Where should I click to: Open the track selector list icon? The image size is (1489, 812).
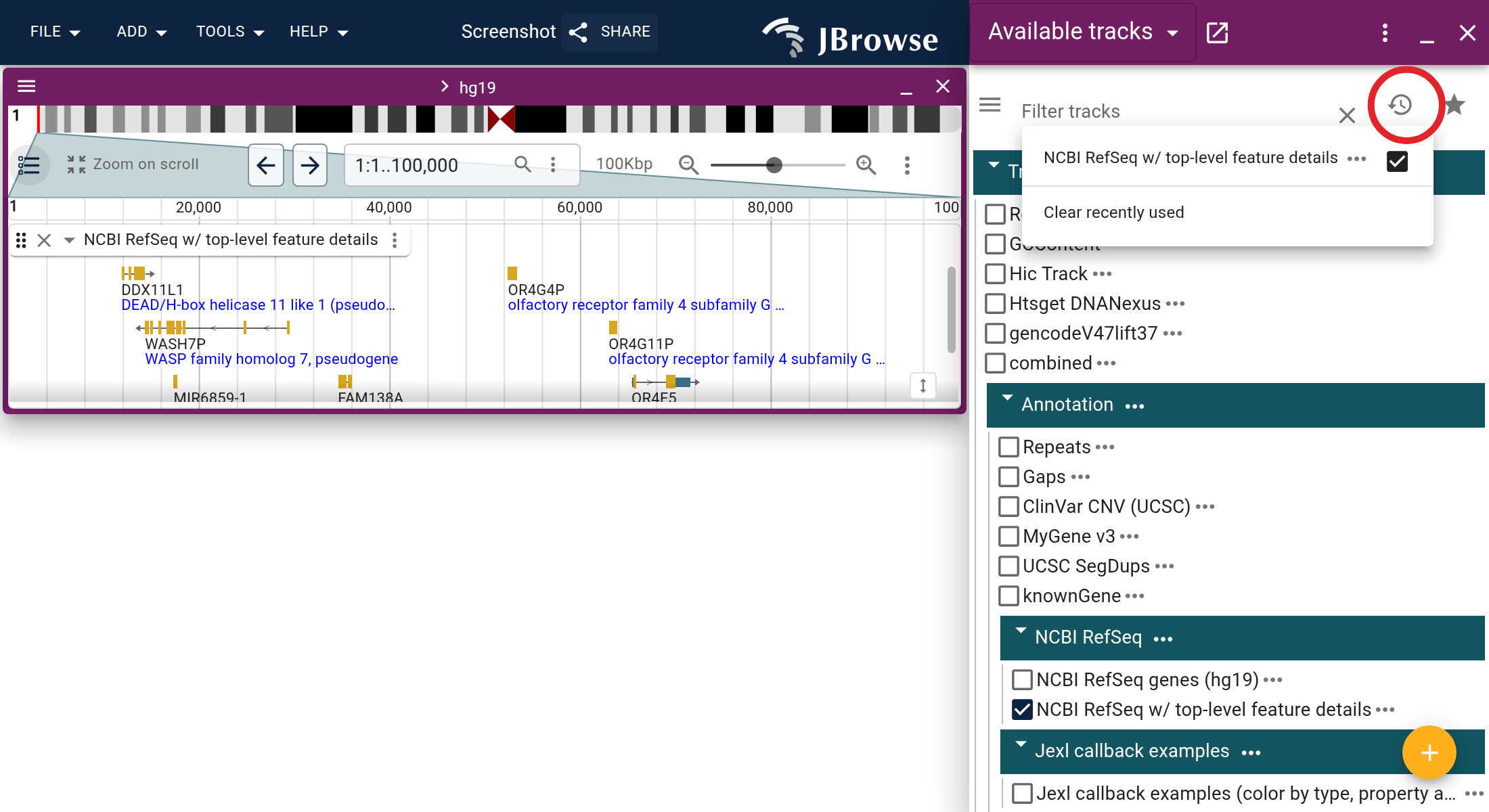[x=29, y=164]
